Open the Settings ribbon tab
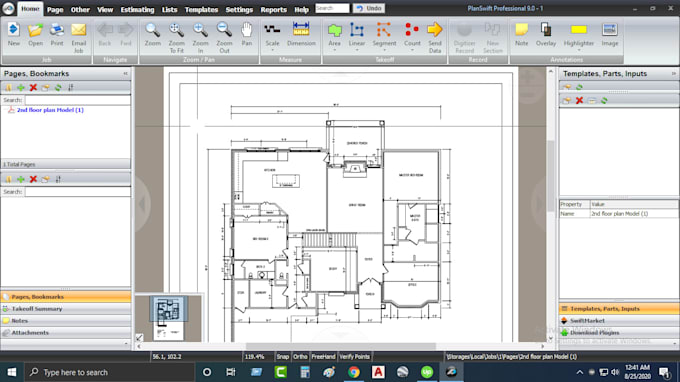 (x=239, y=9)
